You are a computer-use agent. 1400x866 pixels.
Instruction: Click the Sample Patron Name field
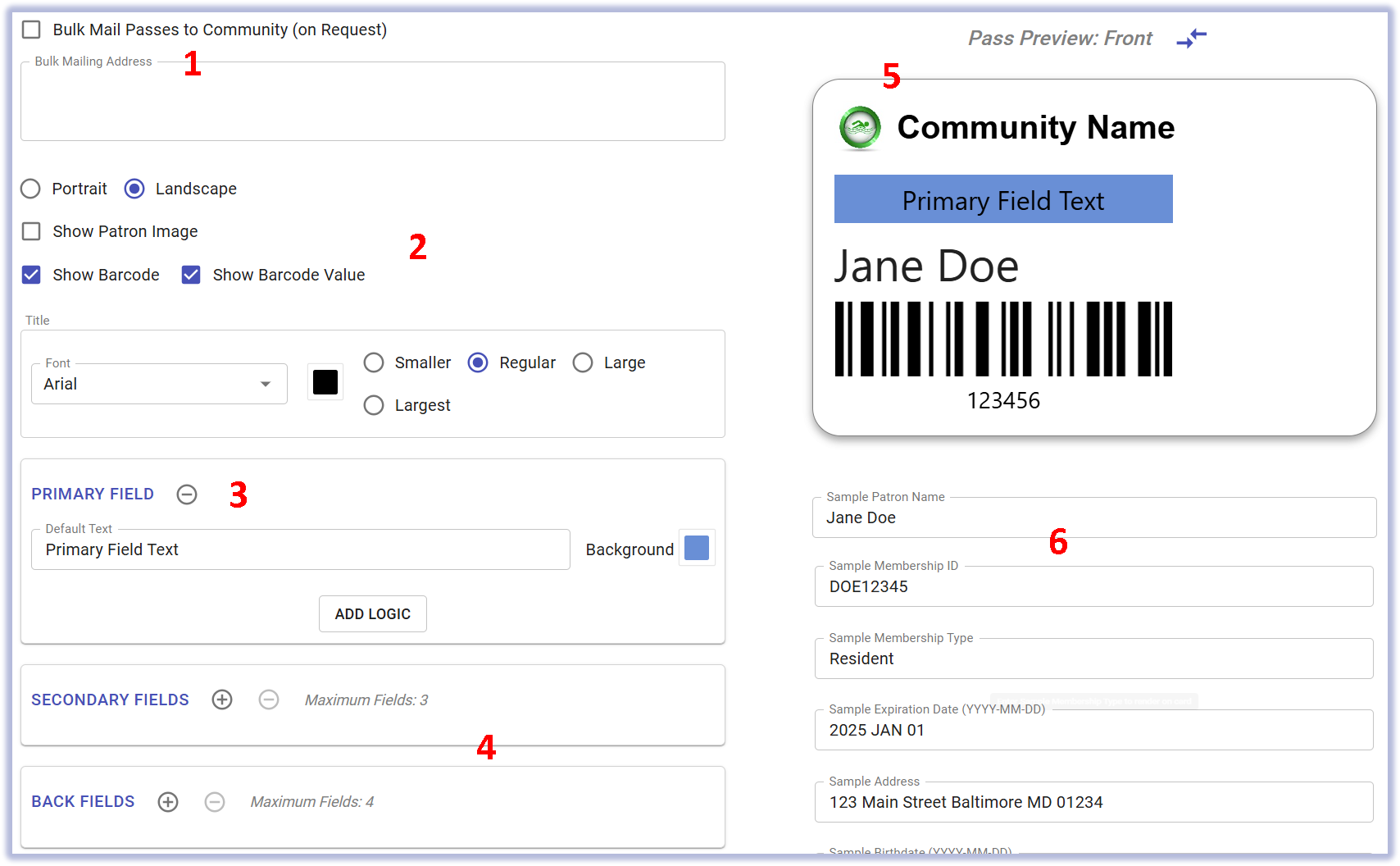1094,517
